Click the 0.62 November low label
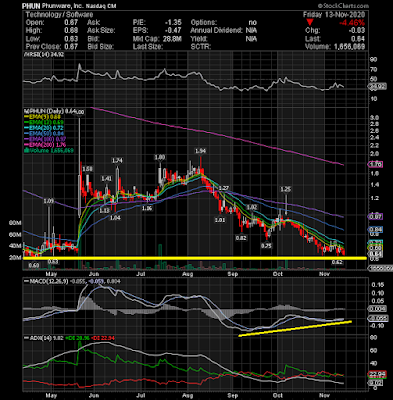Viewport: 393px width, 400px height. [x=337, y=263]
